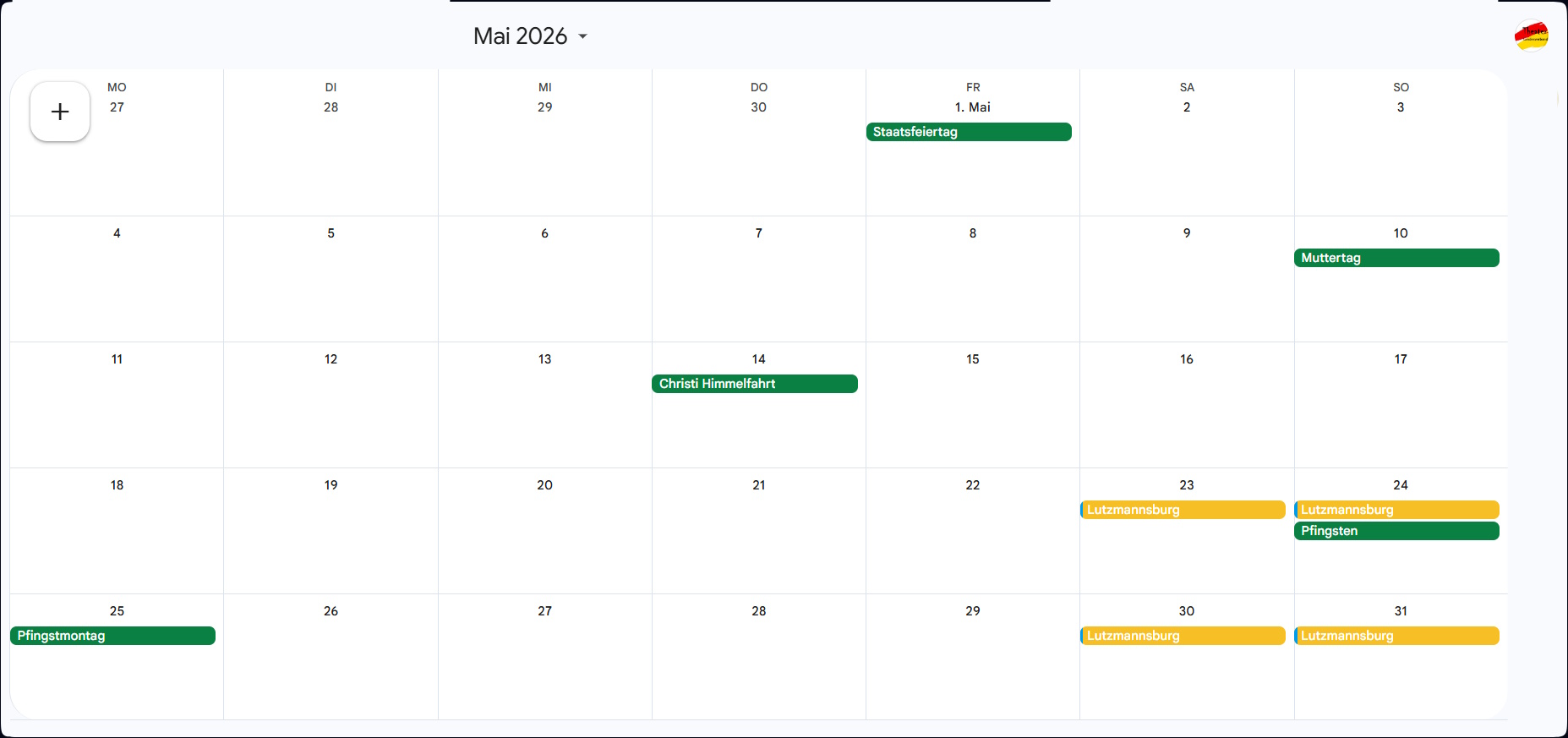Click day number 12 on Tuesday

331,359
